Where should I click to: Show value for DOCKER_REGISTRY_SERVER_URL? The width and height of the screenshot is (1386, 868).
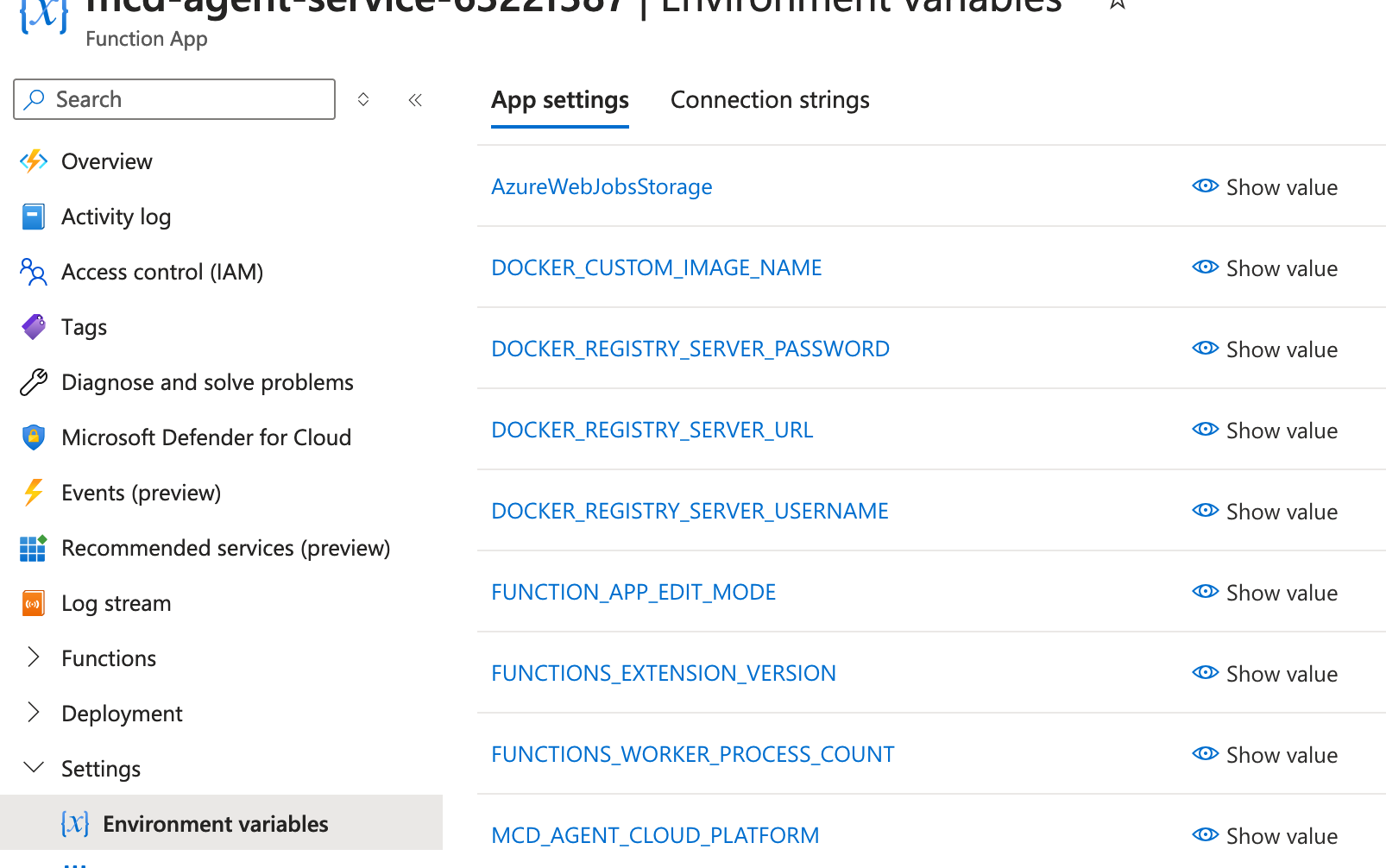(1264, 431)
